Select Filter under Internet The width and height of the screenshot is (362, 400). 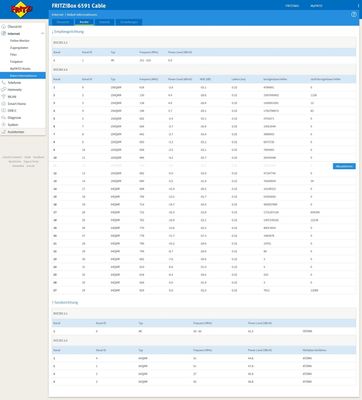pyautogui.click(x=13, y=55)
